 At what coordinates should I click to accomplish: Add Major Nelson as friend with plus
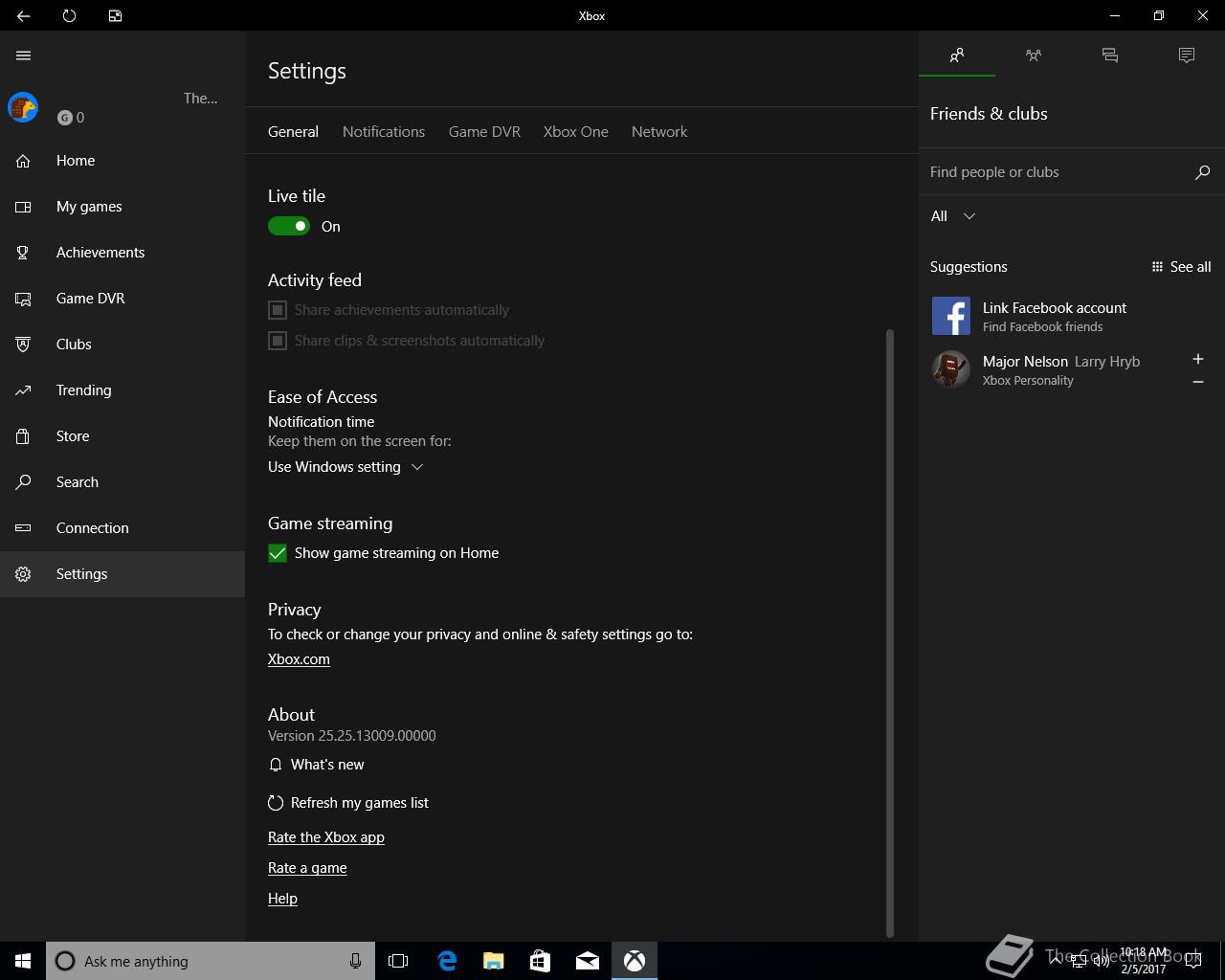pos(1197,359)
